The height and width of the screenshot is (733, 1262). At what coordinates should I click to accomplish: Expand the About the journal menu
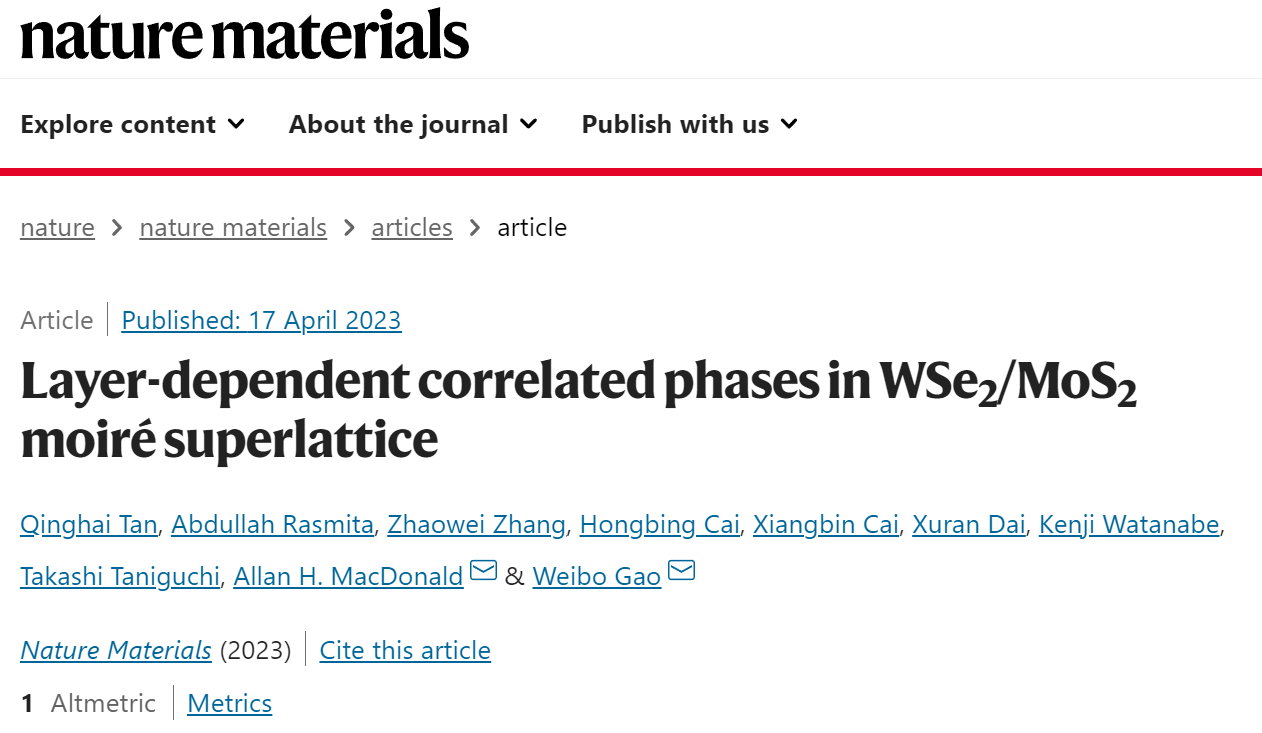pos(414,125)
